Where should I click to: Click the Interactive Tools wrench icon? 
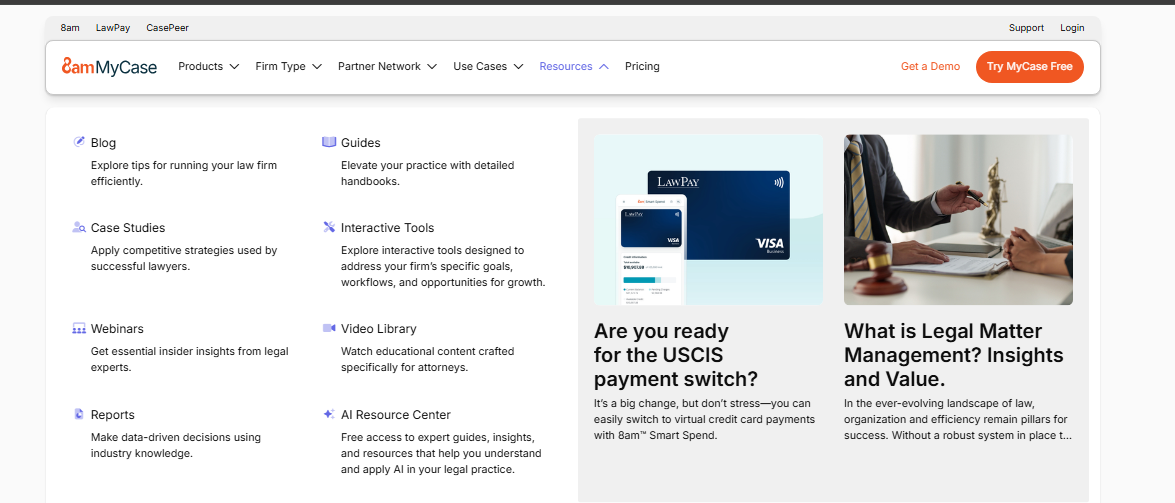tap(329, 227)
